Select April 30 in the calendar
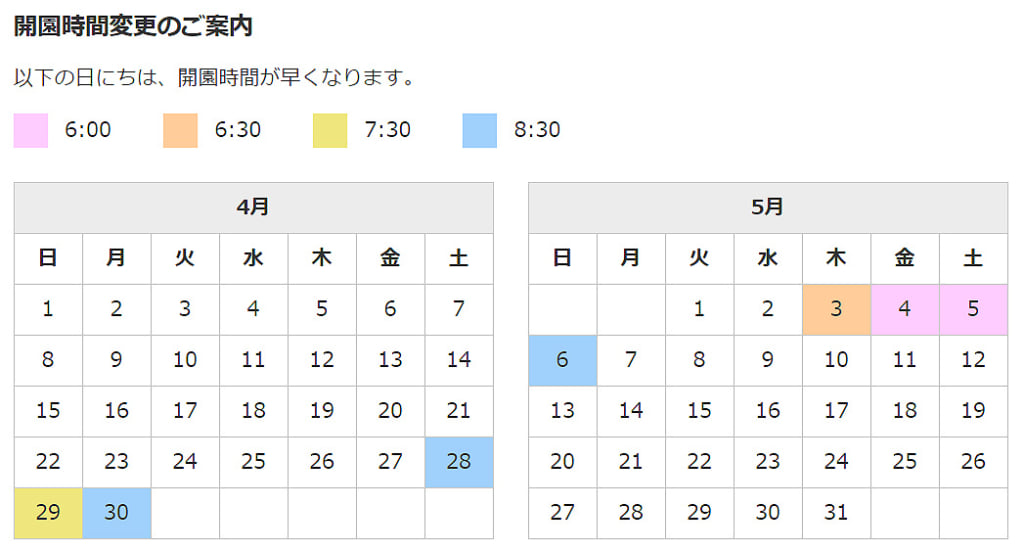This screenshot has height=551, width=1024. coord(117,513)
